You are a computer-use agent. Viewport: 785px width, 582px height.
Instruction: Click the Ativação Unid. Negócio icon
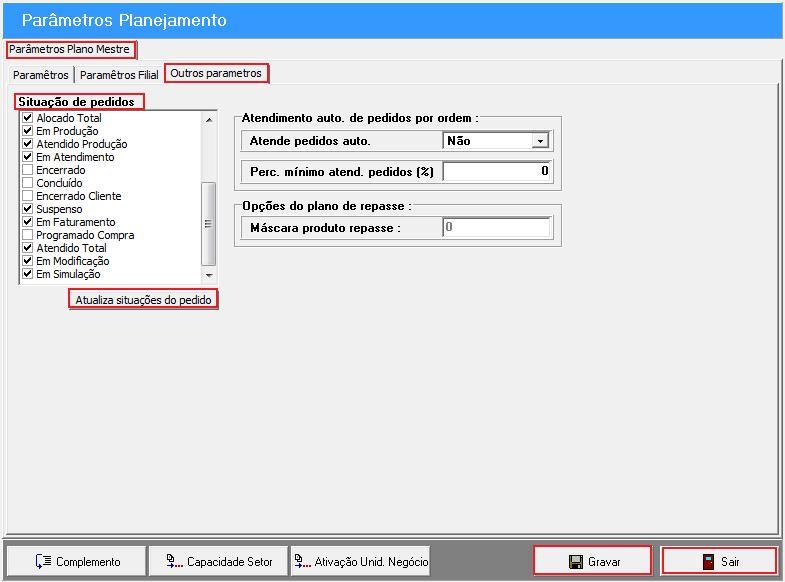pyautogui.click(x=302, y=562)
